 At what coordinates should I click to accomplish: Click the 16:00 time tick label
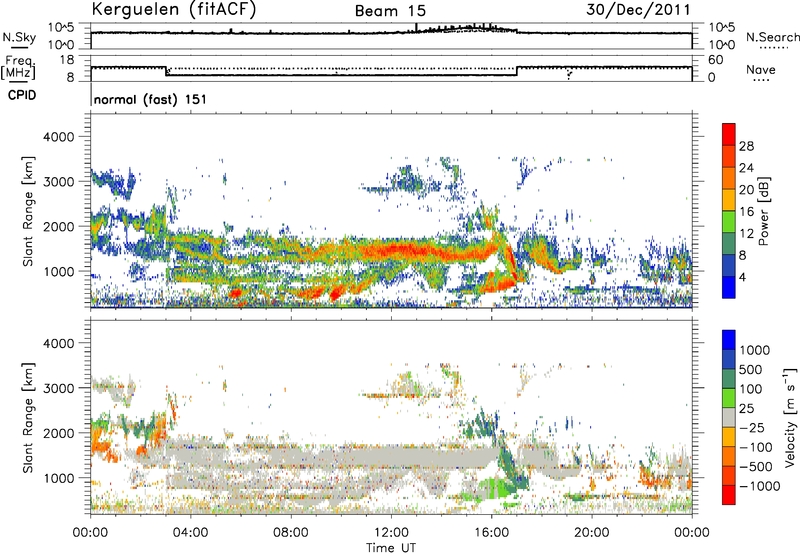[491, 533]
